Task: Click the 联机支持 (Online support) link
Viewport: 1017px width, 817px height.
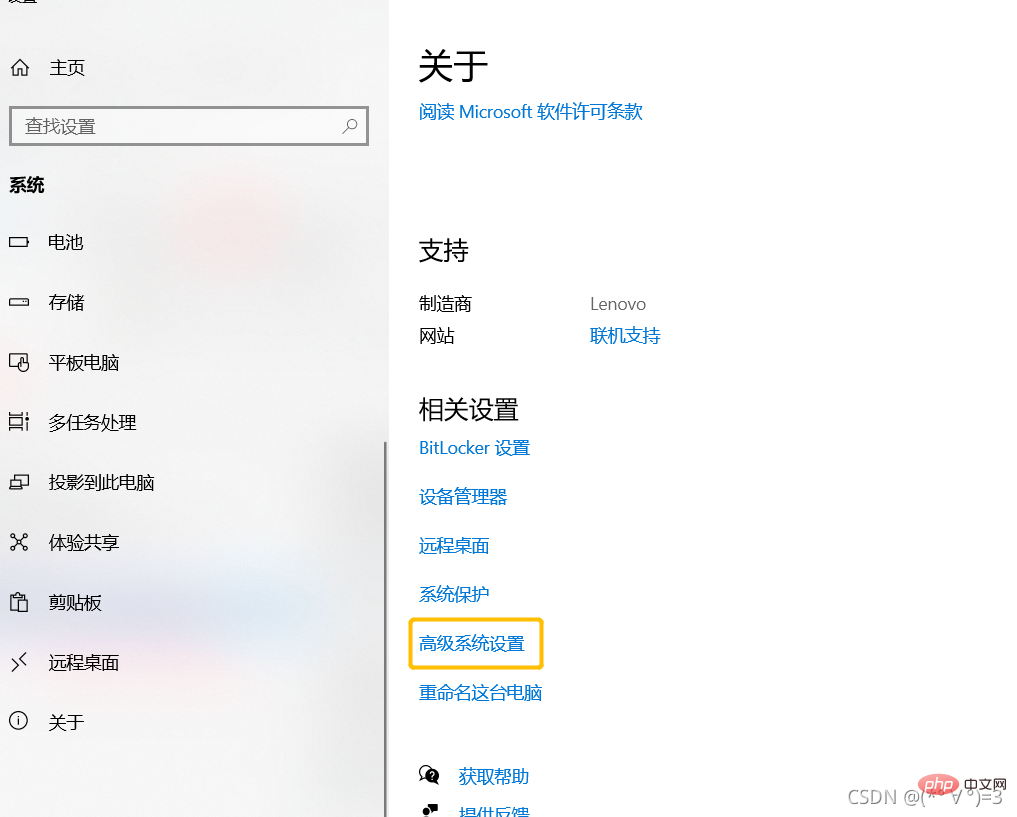Action: (x=625, y=335)
